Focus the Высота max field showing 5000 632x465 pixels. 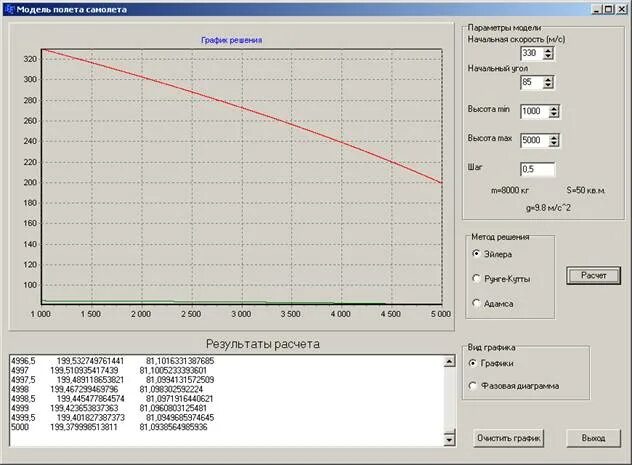534,140
